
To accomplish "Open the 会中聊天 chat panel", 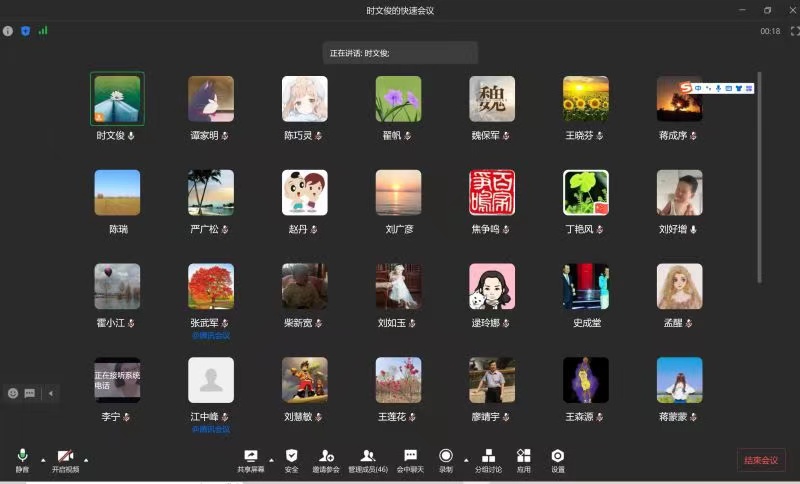I will pyautogui.click(x=410, y=460).
